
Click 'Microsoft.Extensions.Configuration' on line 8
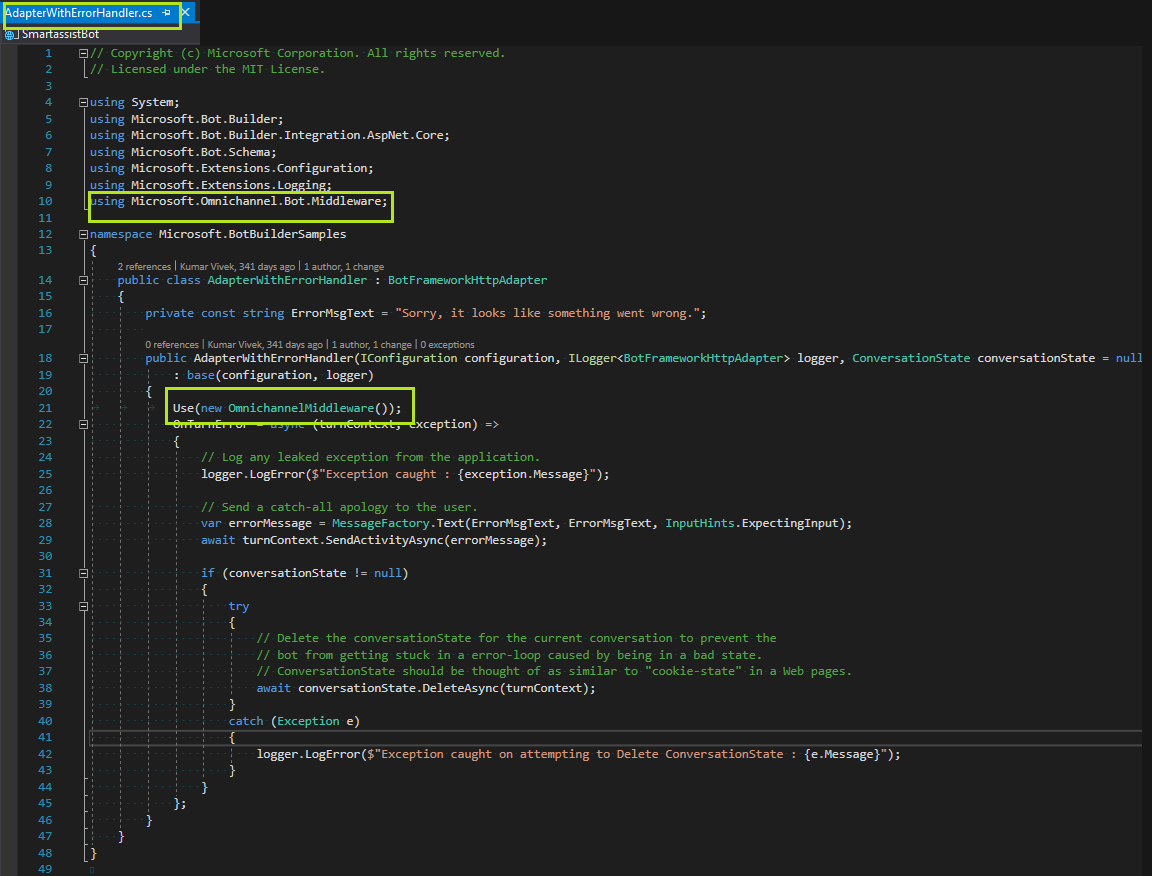[249, 168]
